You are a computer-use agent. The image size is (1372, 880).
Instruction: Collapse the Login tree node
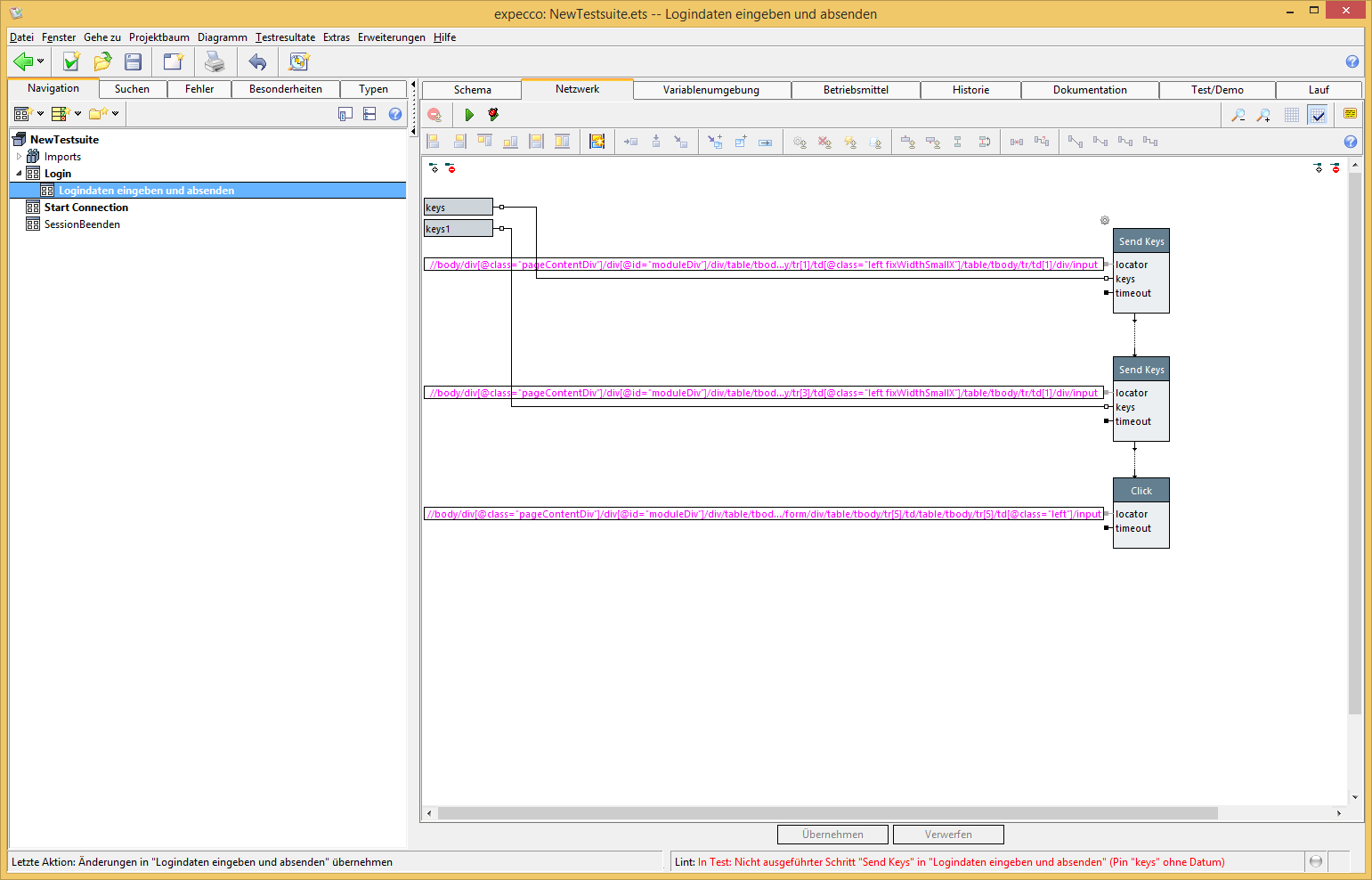[x=19, y=174]
